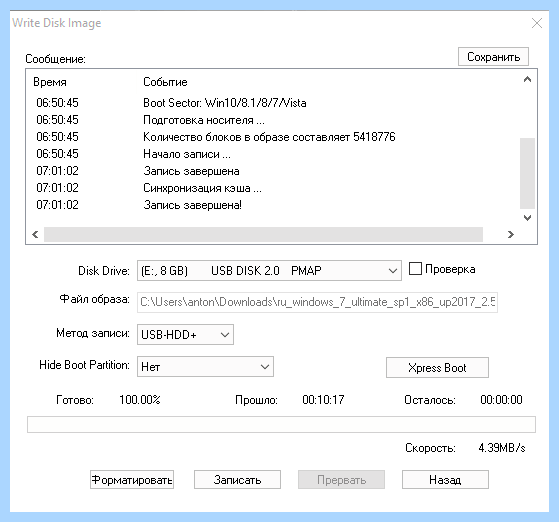The image size is (559, 522).
Task: Click the Время column header
Action: 50,82
